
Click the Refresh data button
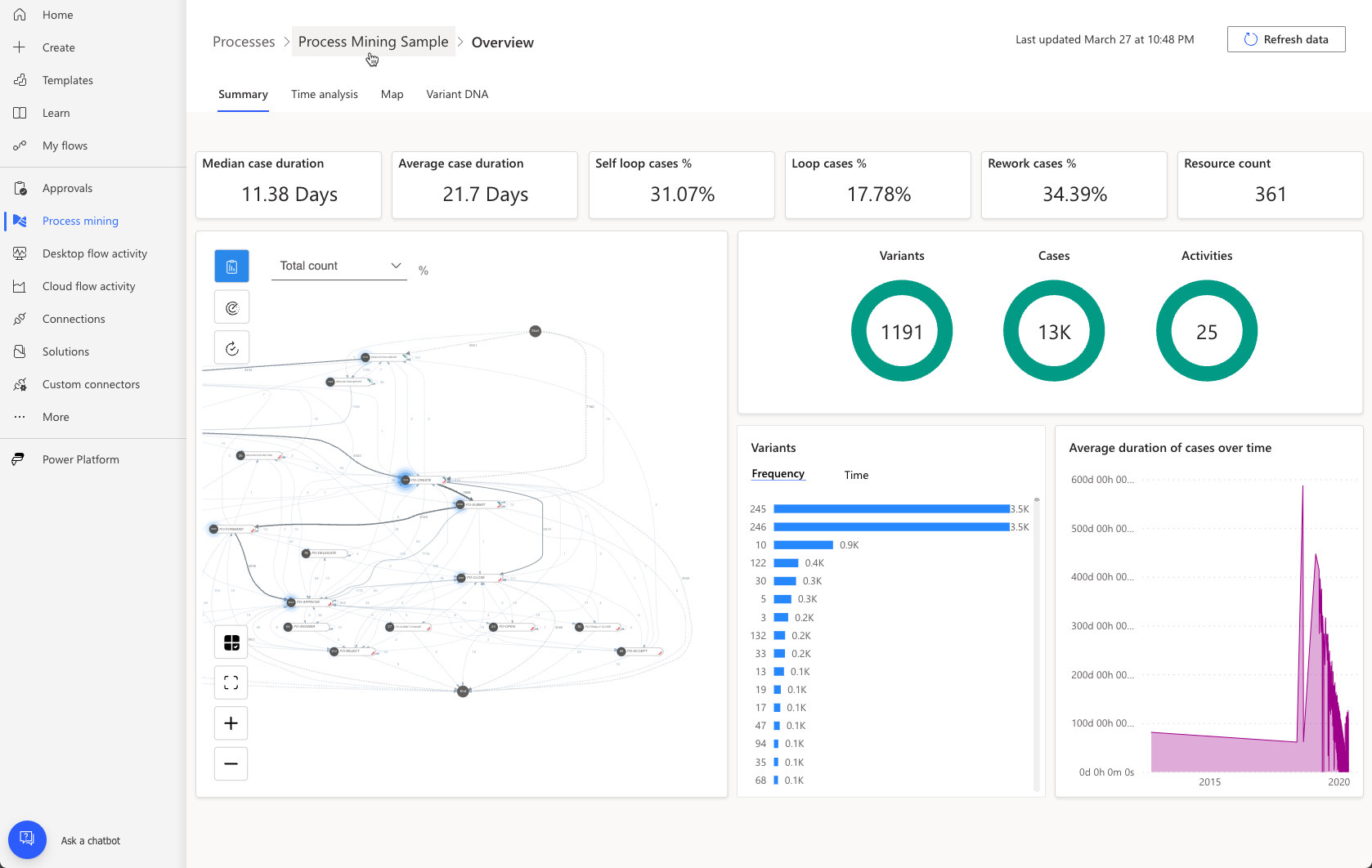coord(1285,38)
